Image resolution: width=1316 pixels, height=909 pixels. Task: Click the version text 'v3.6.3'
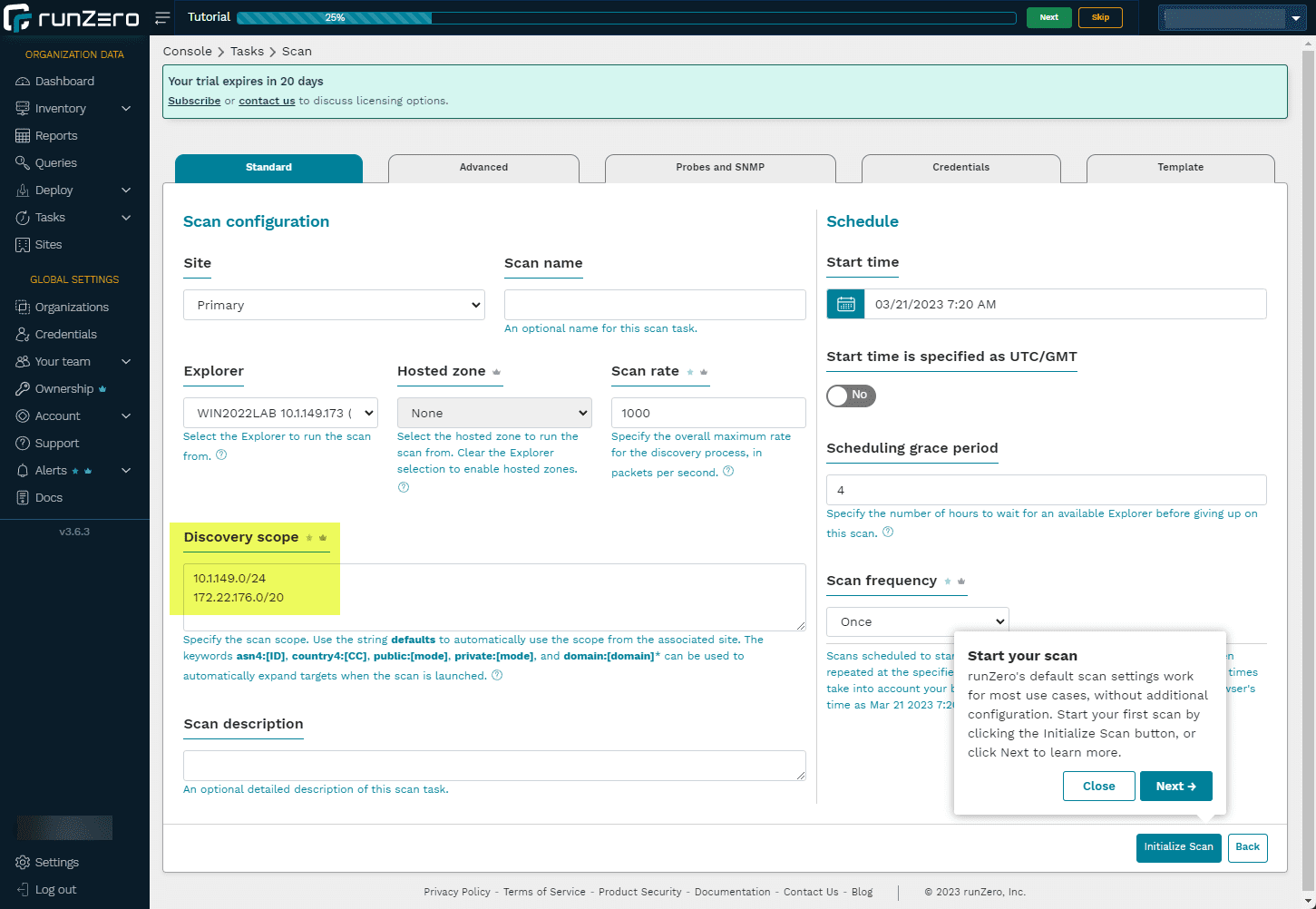coord(74,532)
